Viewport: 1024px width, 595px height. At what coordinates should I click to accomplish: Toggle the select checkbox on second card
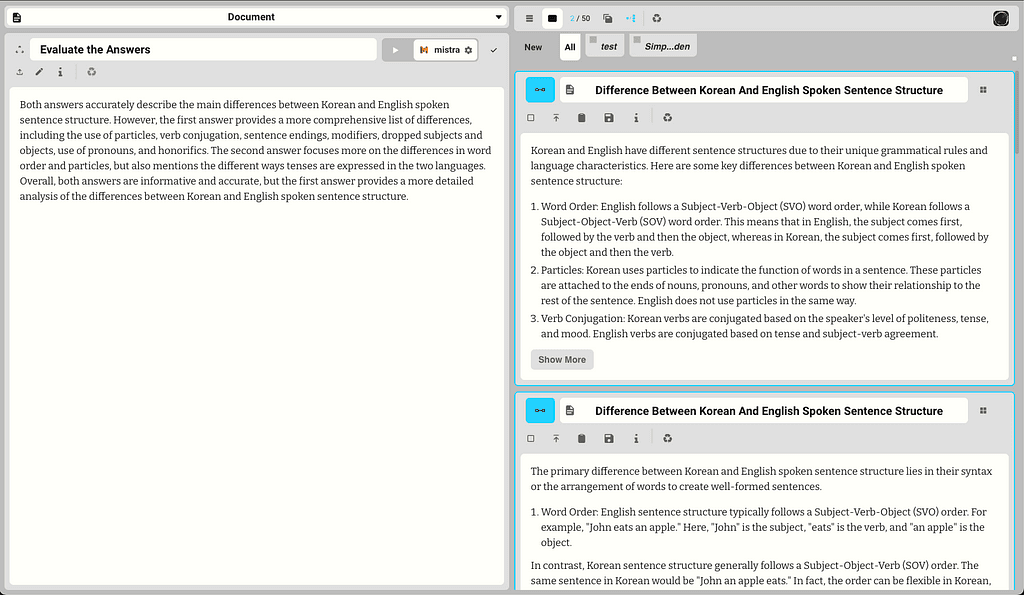531,438
